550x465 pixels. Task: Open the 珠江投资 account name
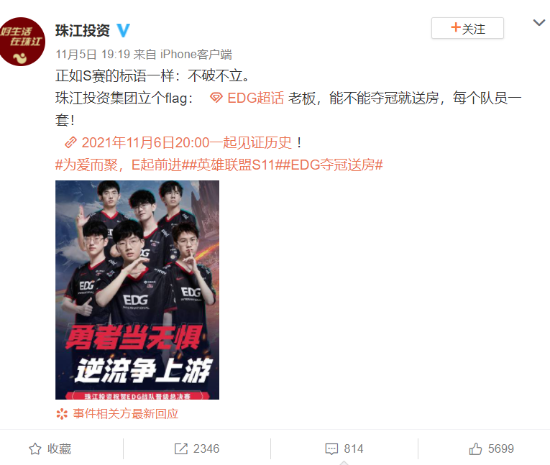pos(82,31)
